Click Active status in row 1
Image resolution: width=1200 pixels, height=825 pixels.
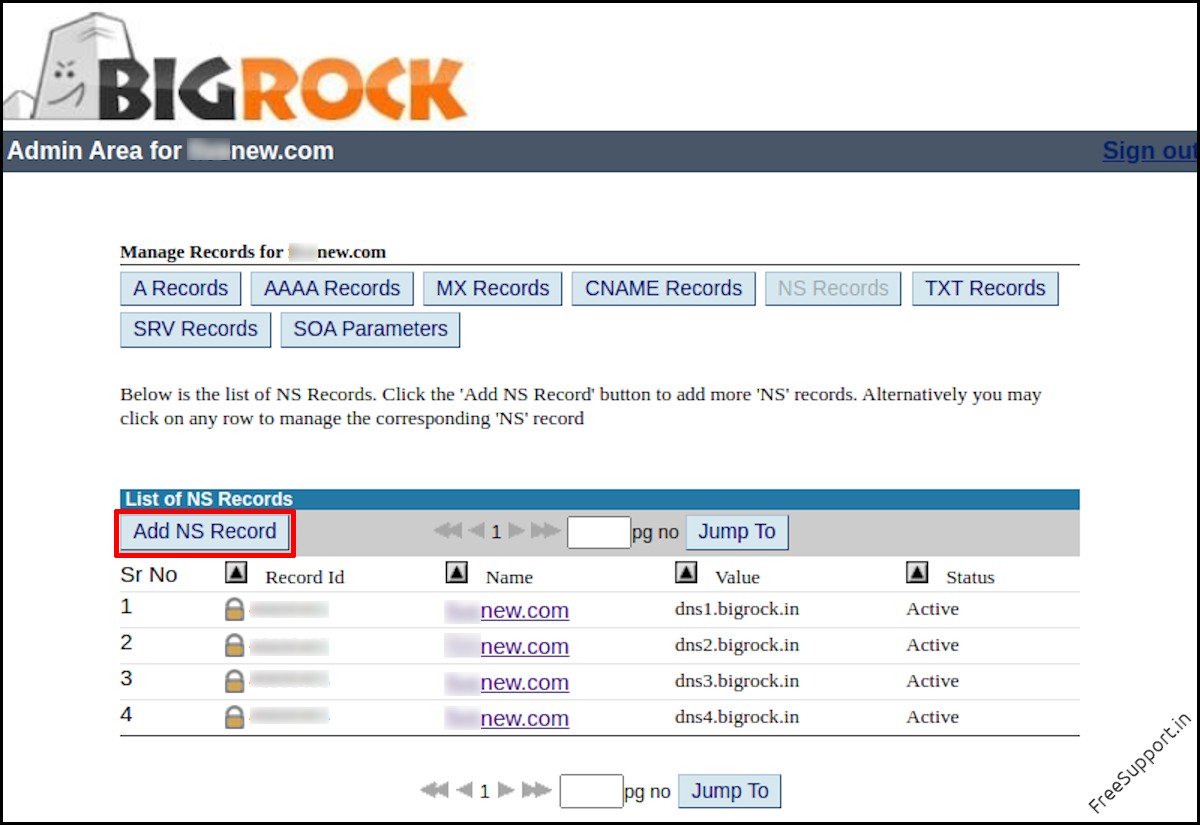click(x=932, y=609)
